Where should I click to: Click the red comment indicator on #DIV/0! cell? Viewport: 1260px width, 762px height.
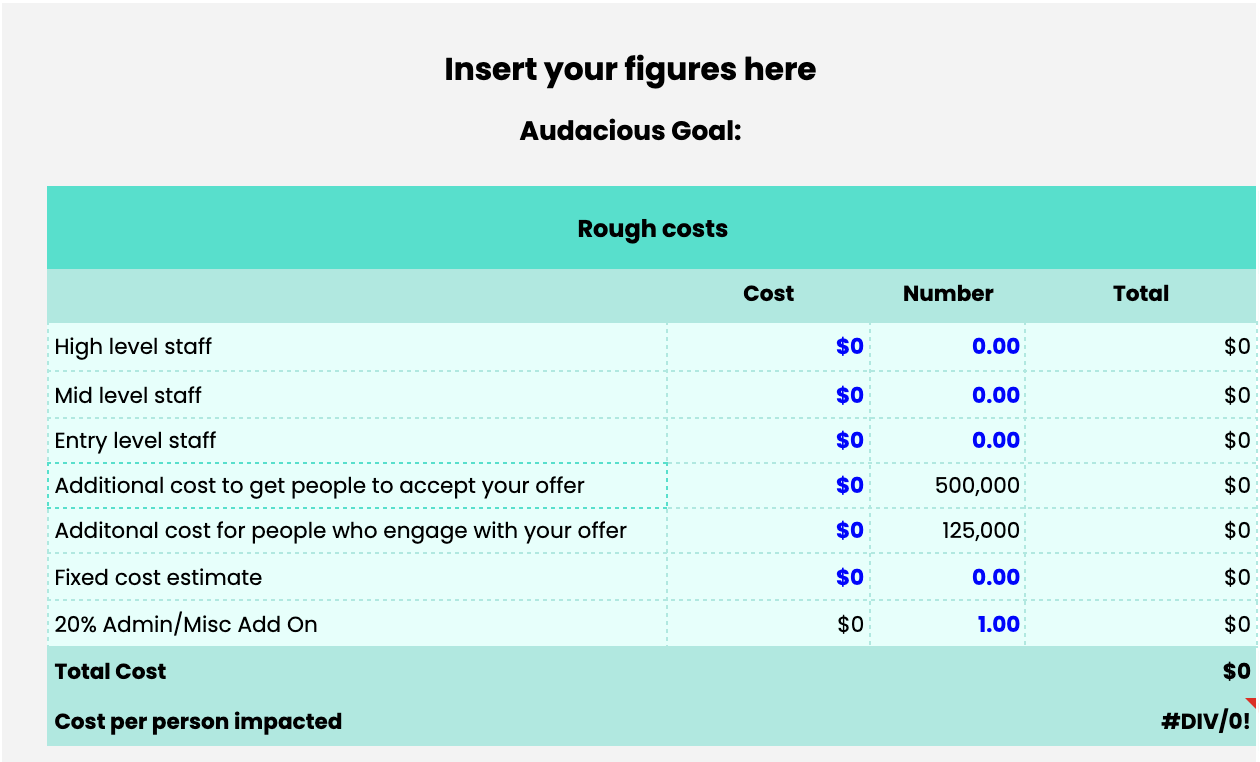coord(1250,702)
